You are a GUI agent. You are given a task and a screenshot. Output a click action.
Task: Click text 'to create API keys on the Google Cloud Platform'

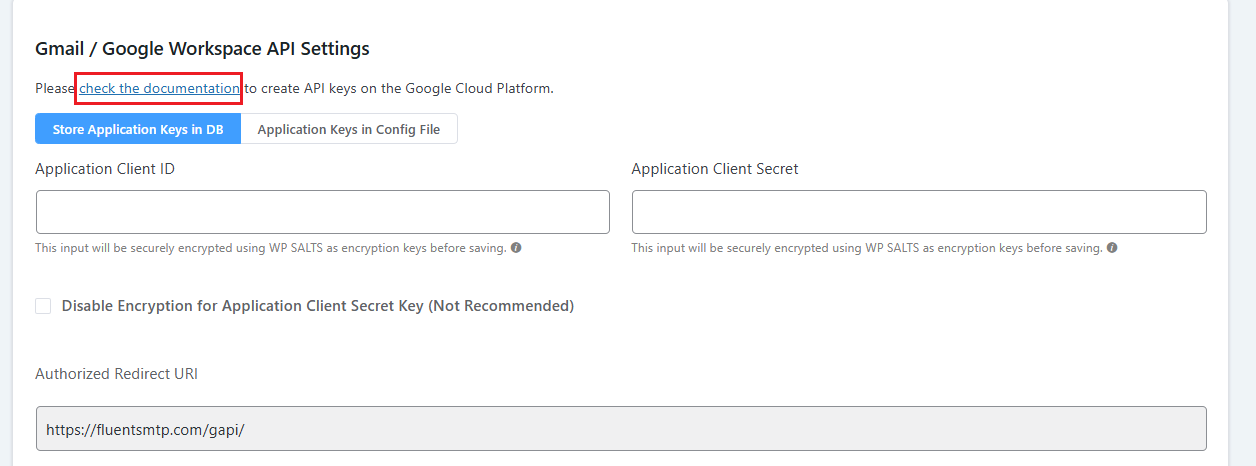pyautogui.click(x=399, y=88)
